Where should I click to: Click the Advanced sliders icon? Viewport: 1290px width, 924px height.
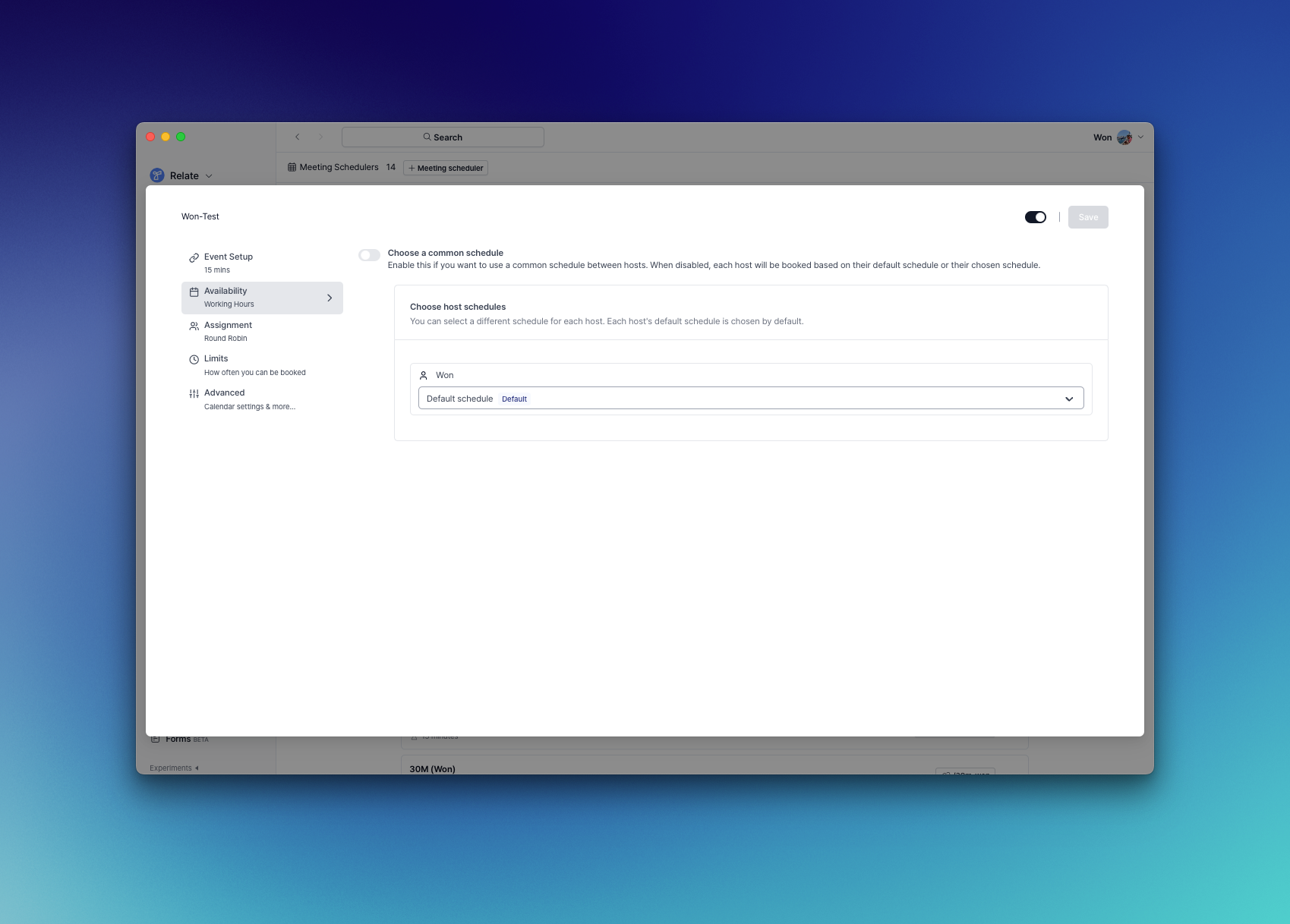pyautogui.click(x=194, y=393)
